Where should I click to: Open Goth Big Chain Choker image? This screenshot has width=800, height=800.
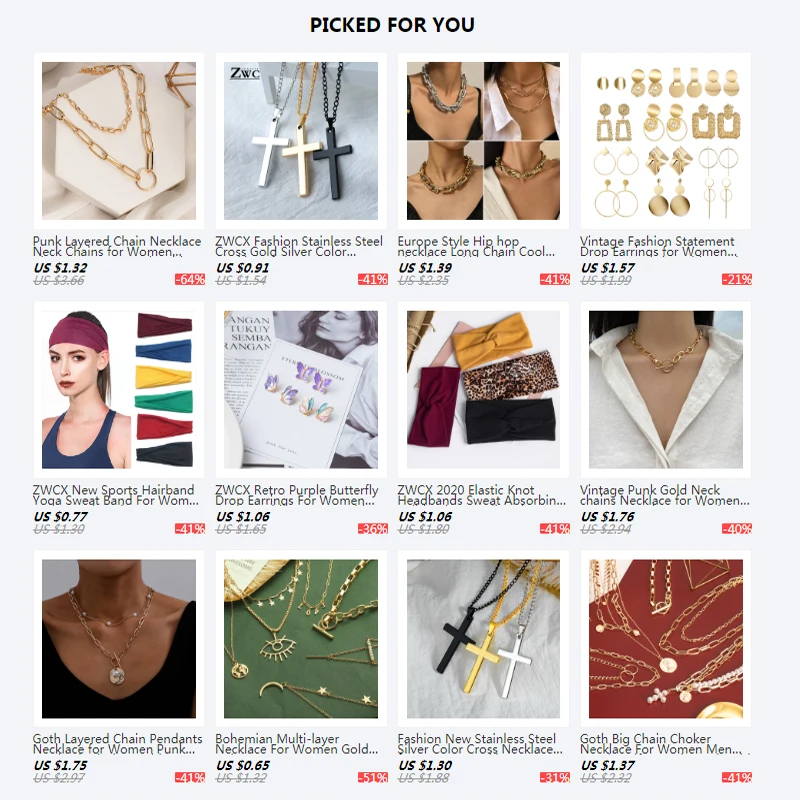click(666, 639)
